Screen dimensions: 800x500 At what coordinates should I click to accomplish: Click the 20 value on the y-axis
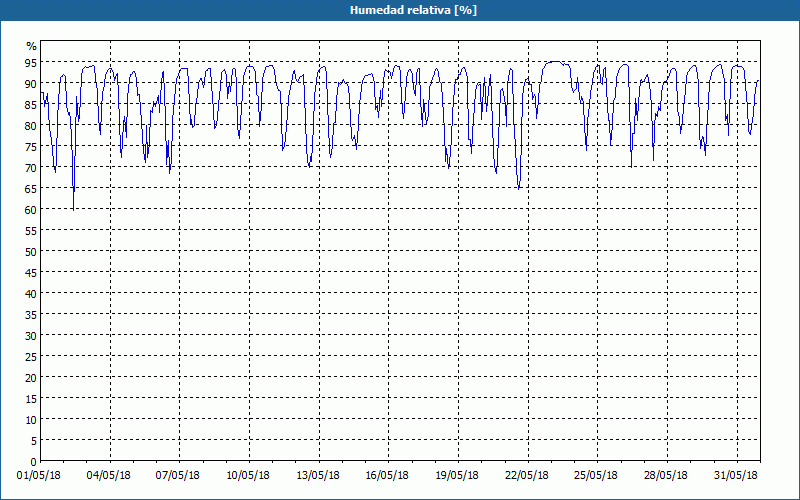click(x=31, y=378)
